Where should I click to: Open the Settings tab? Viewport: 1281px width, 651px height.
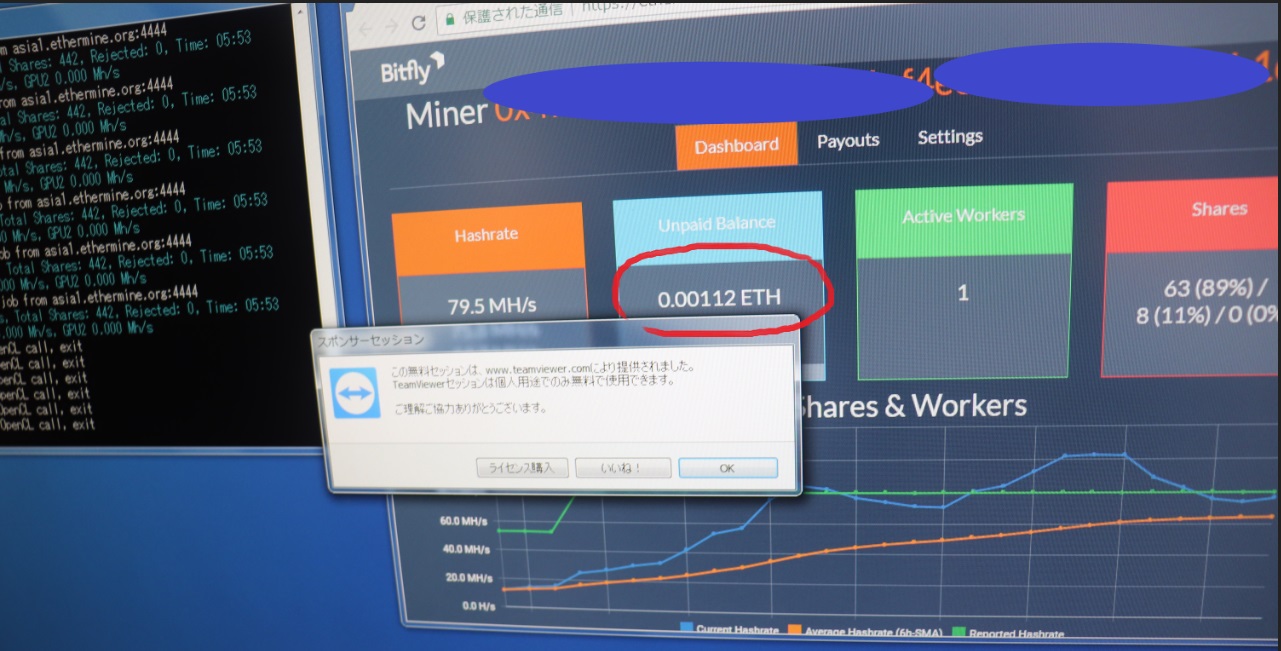coord(950,137)
